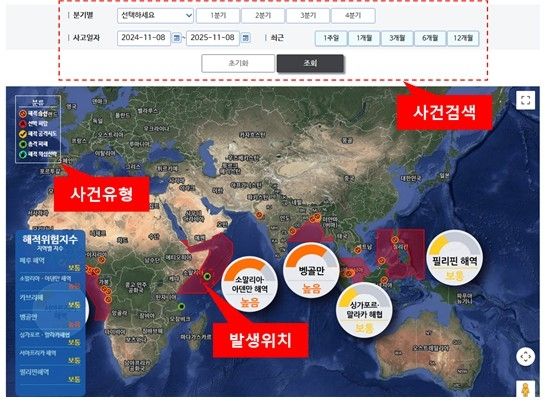
Task: Select the 1분기 quarter button
Action: [218, 16]
